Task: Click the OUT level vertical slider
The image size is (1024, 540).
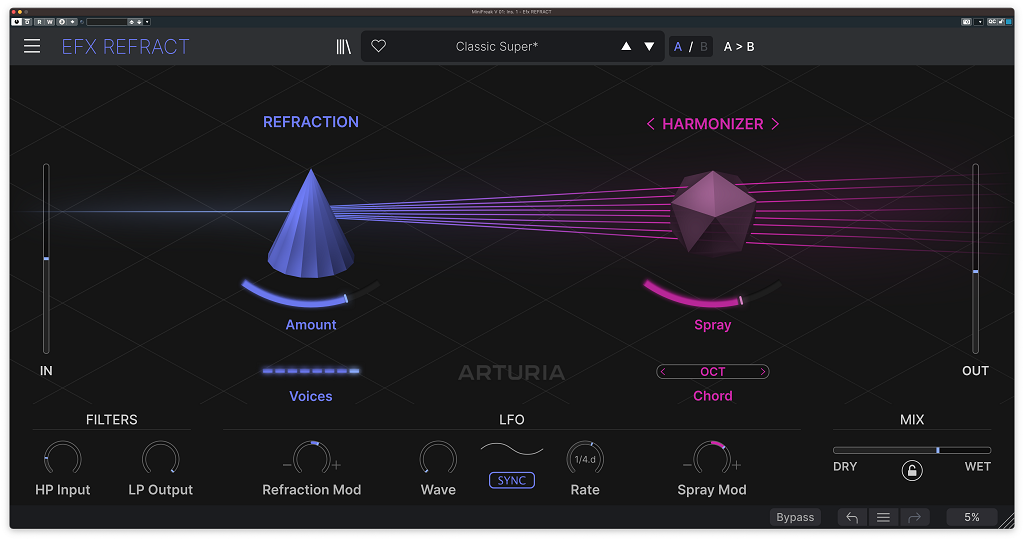Action: (975, 259)
